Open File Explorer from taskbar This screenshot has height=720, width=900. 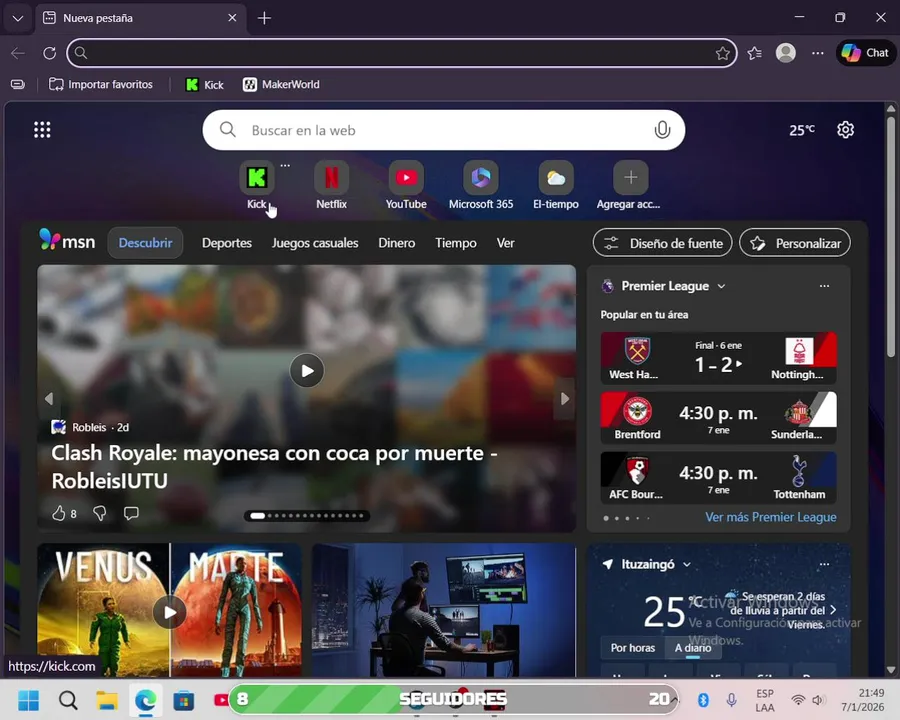click(x=107, y=700)
